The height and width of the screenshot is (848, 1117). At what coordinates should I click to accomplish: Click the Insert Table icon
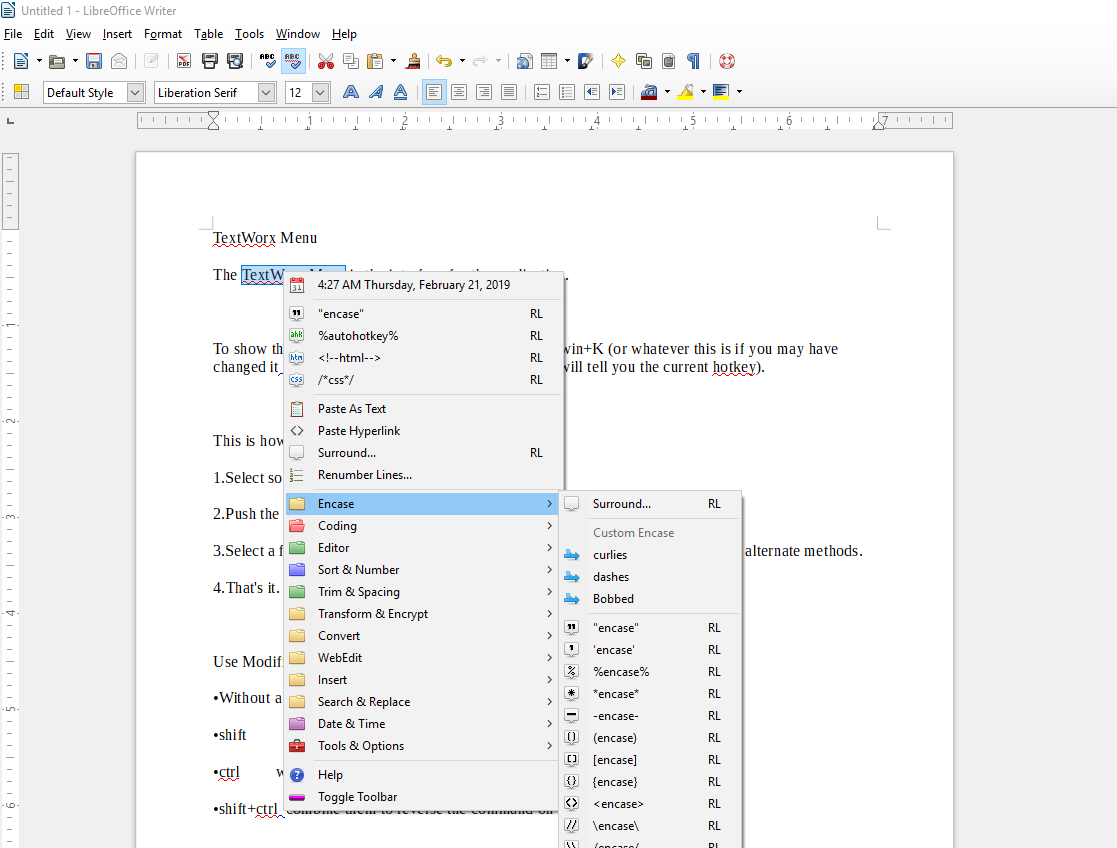coord(549,61)
